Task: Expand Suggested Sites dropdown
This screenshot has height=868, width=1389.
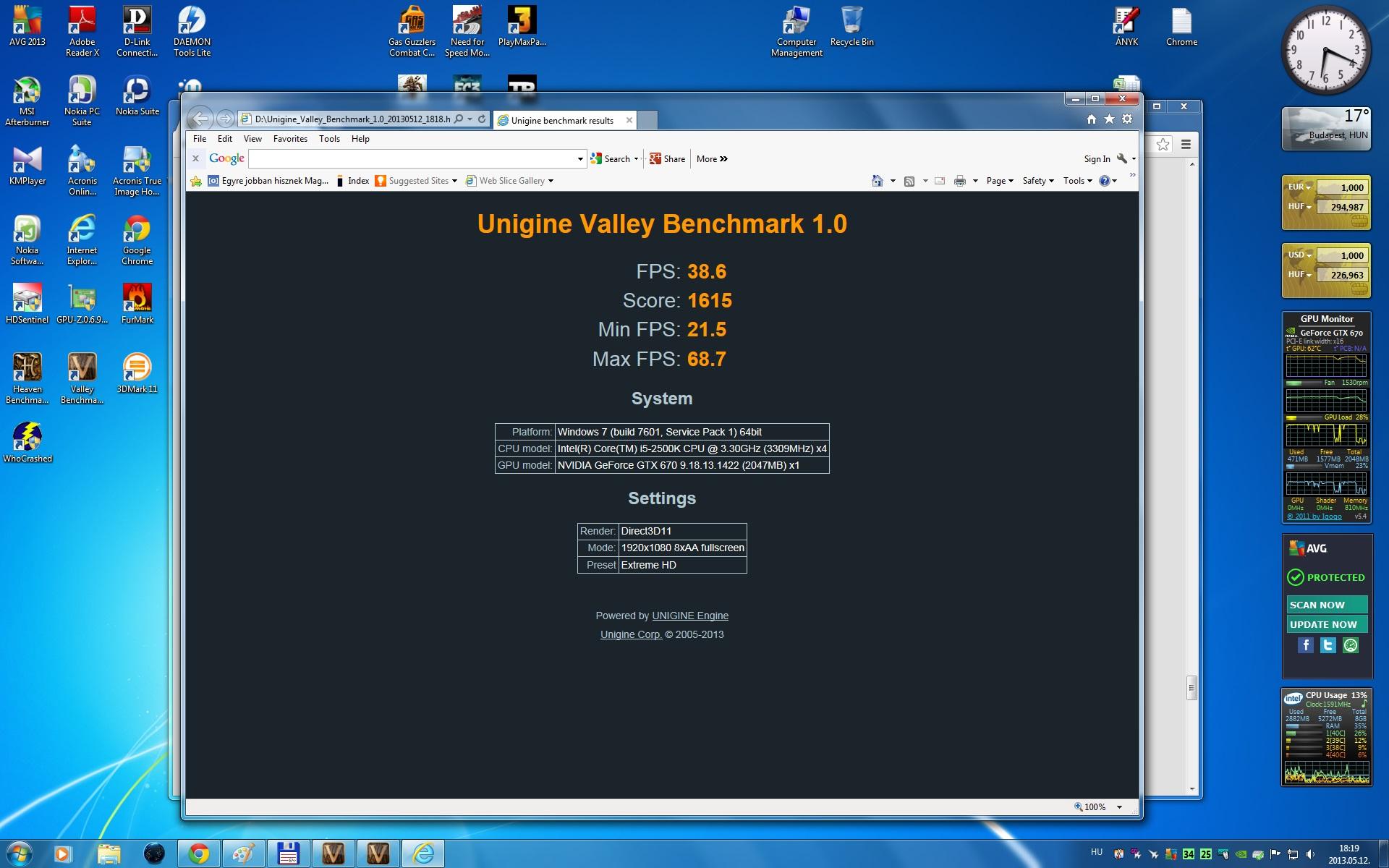Action: point(454,181)
